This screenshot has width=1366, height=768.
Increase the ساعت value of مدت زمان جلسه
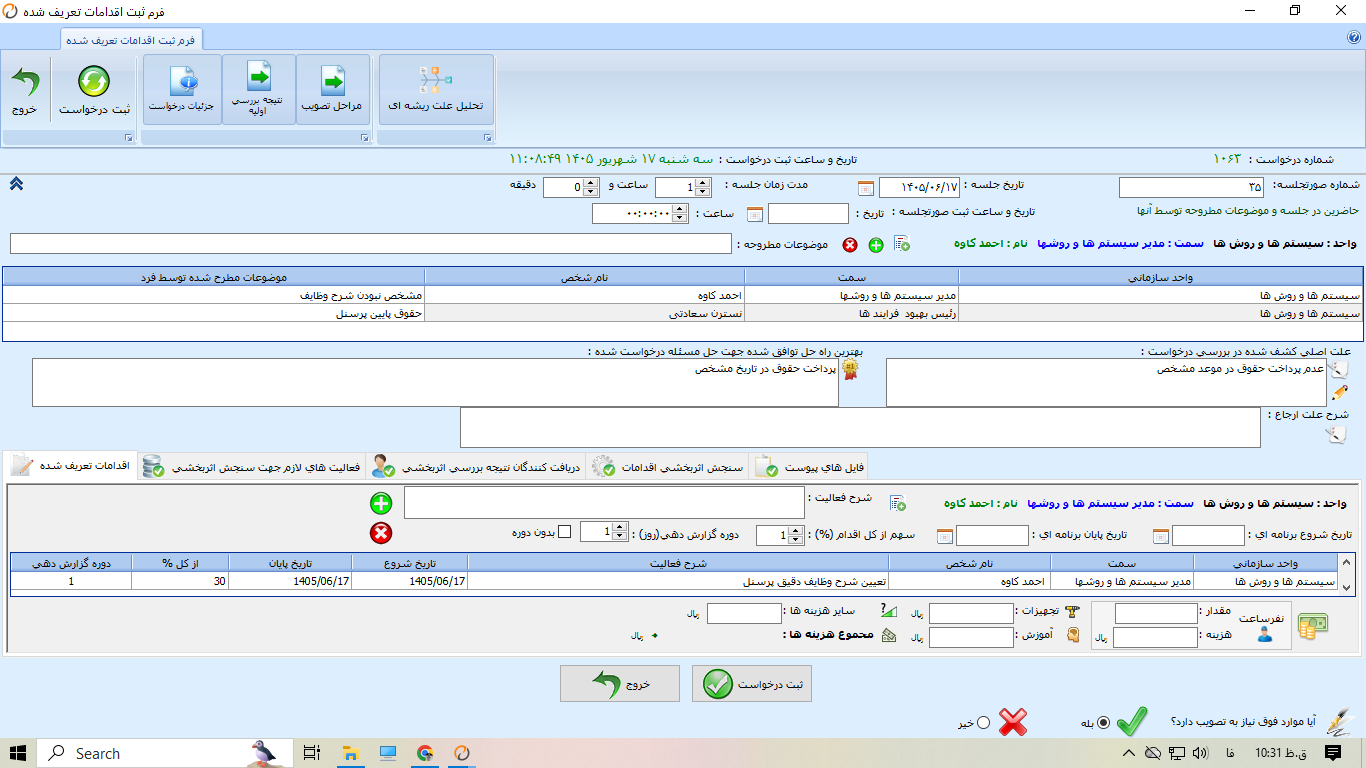pyautogui.click(x=703, y=183)
